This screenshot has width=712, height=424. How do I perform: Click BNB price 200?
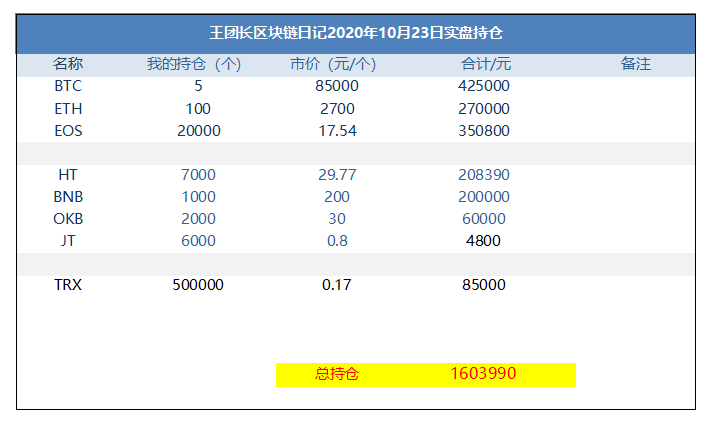(x=337, y=197)
